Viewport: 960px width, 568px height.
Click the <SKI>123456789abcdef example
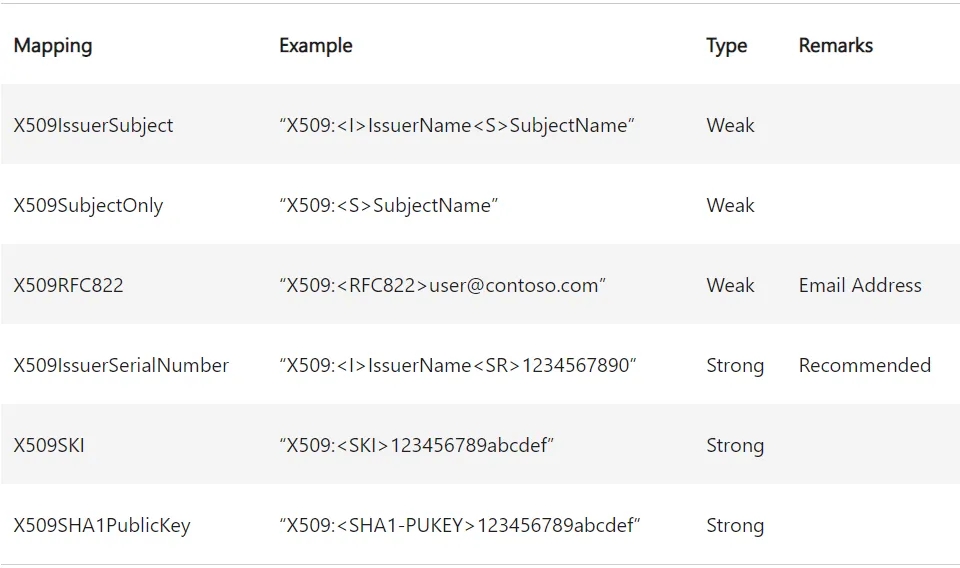point(416,445)
